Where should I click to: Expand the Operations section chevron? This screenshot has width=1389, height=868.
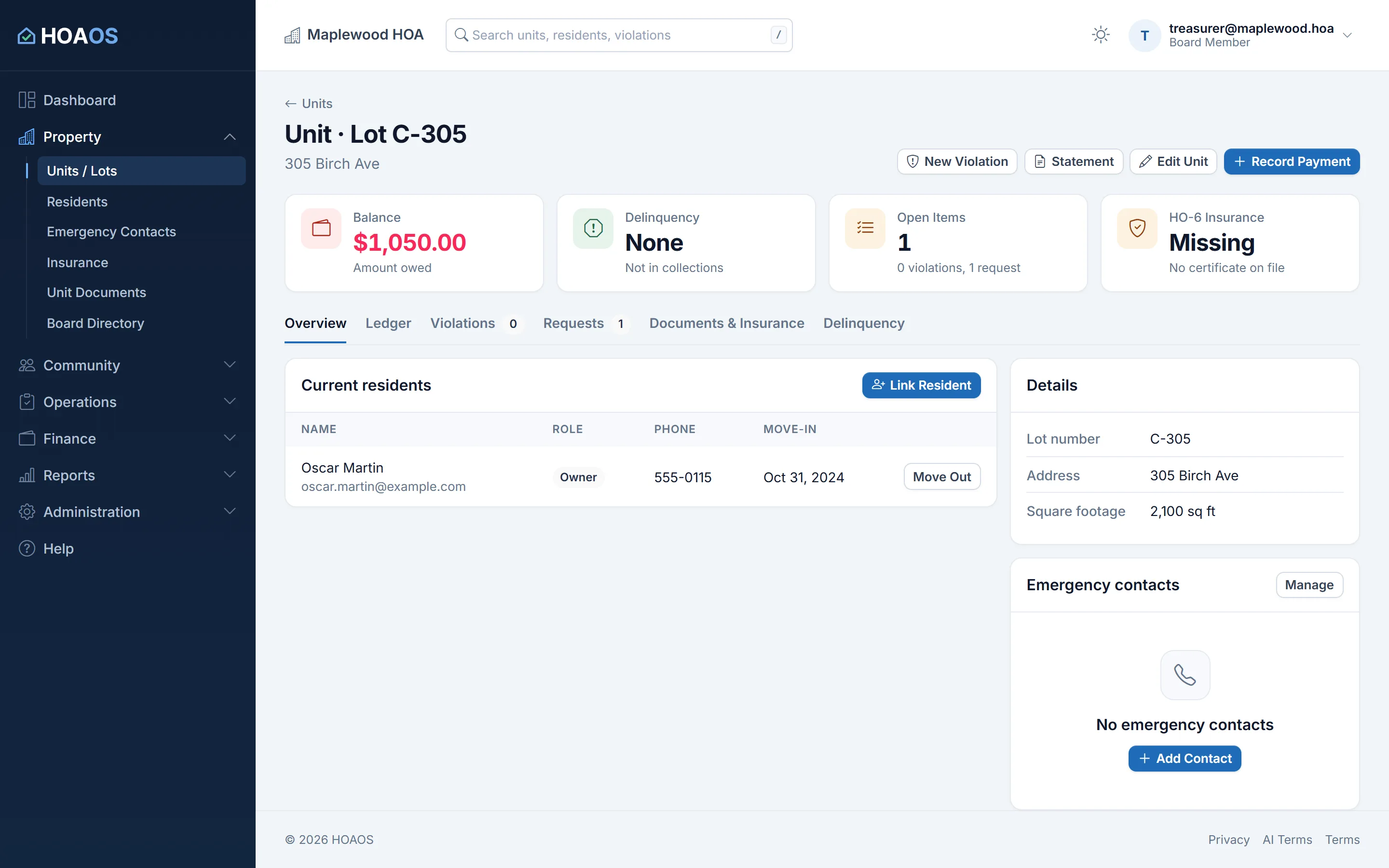[230, 401]
